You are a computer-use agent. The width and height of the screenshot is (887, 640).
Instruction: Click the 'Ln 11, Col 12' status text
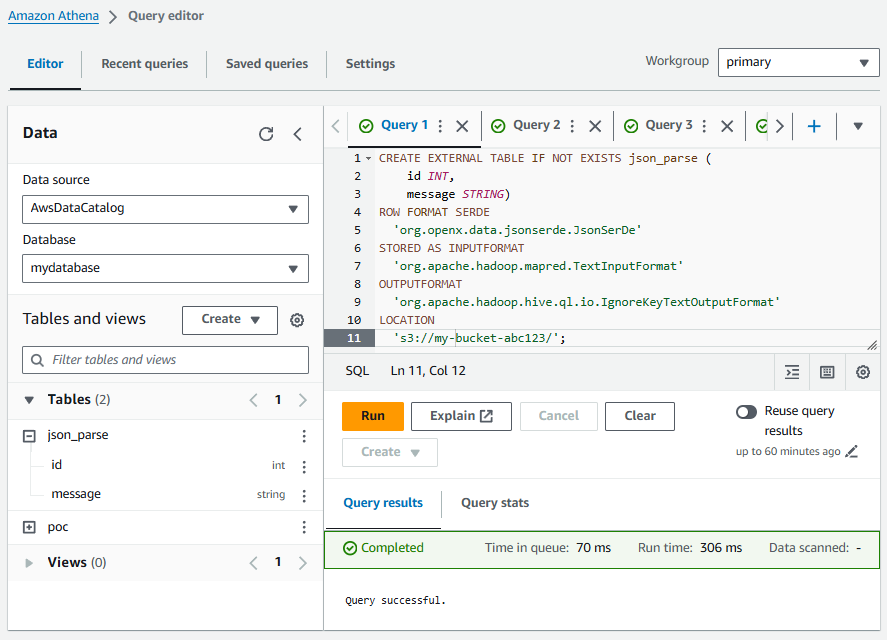428,371
